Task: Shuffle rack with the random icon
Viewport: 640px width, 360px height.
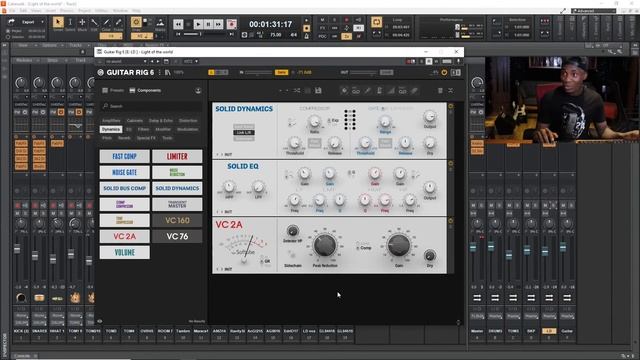Action: click(x=297, y=91)
